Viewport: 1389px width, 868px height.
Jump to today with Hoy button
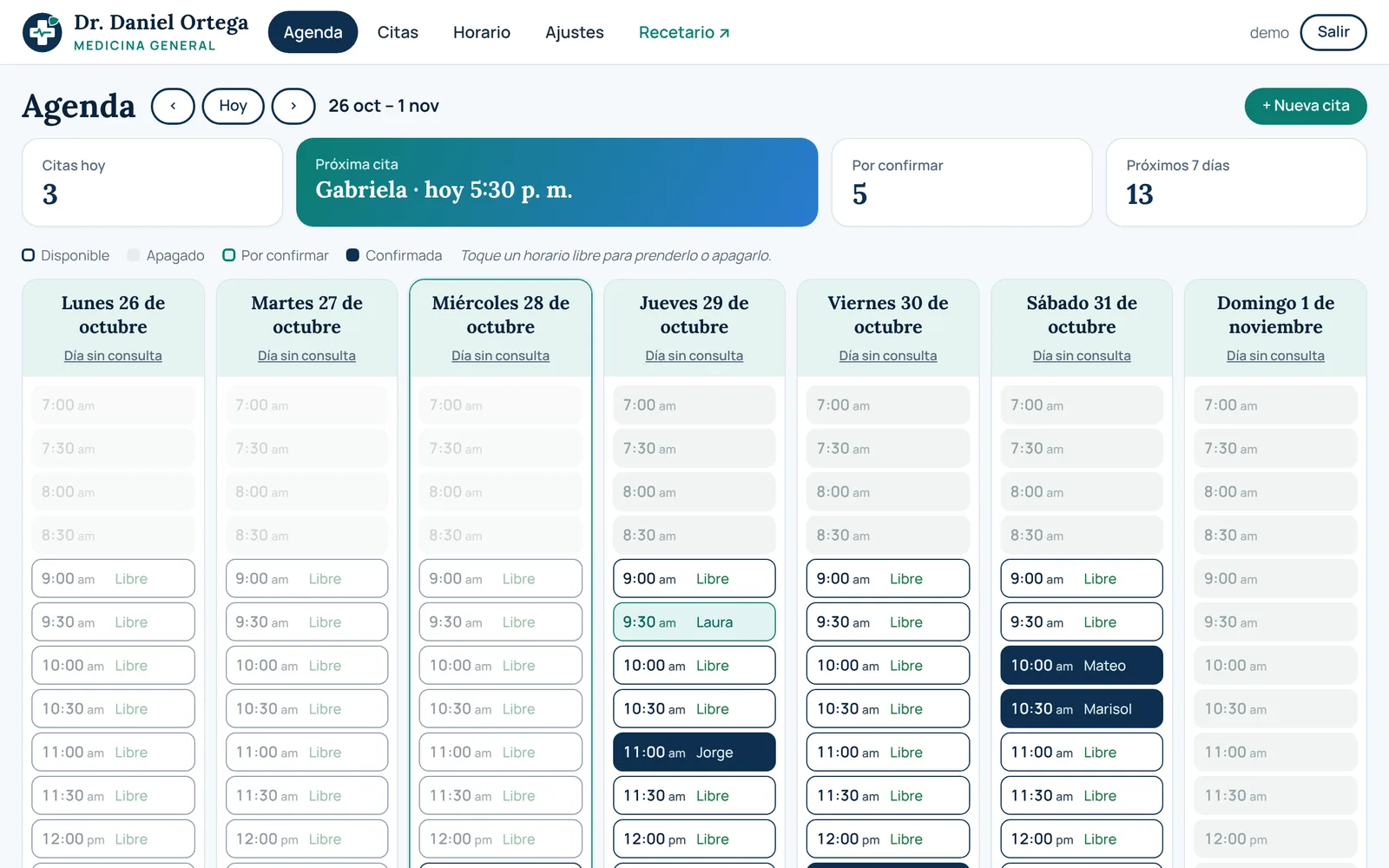[233, 106]
